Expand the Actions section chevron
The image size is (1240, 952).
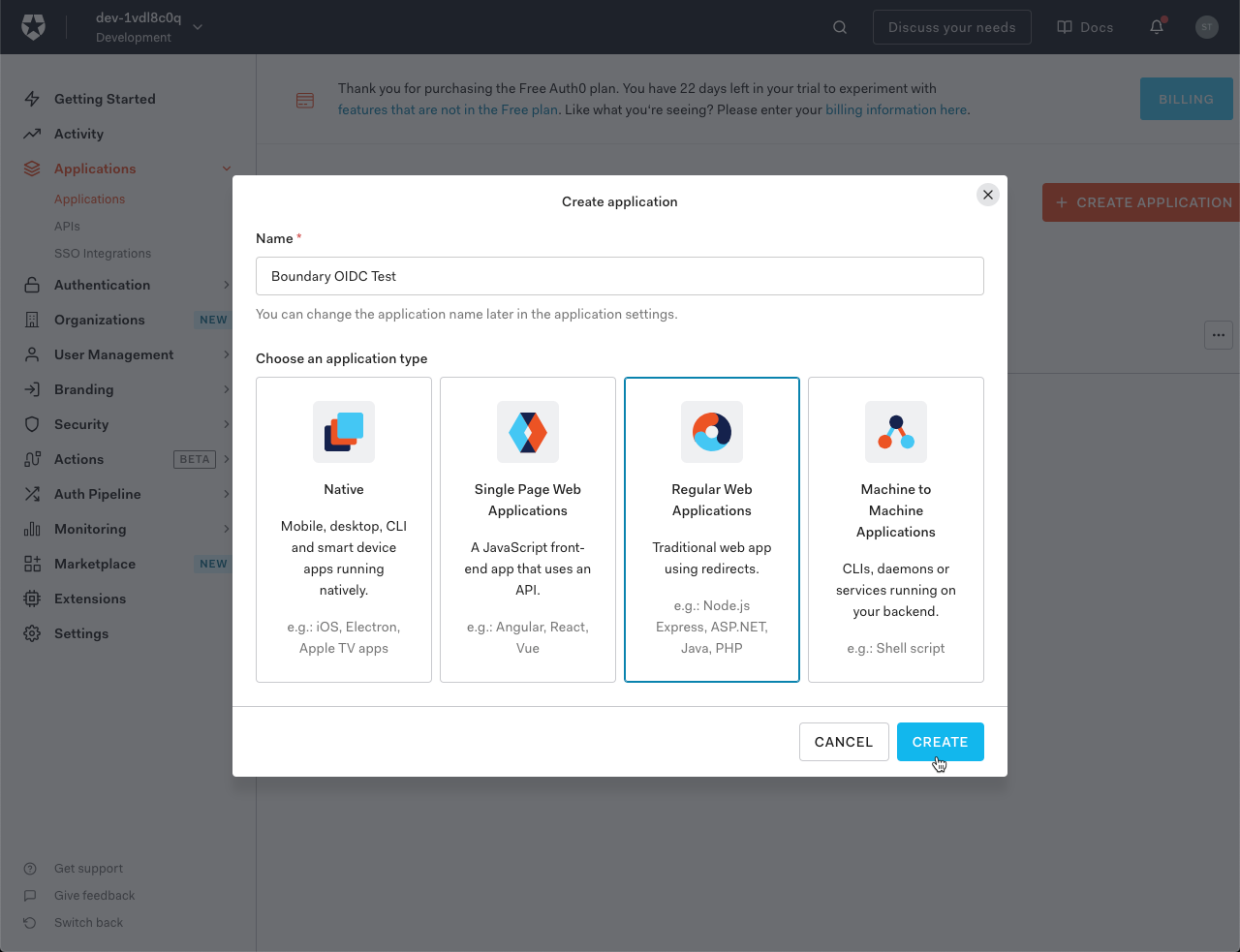(227, 459)
